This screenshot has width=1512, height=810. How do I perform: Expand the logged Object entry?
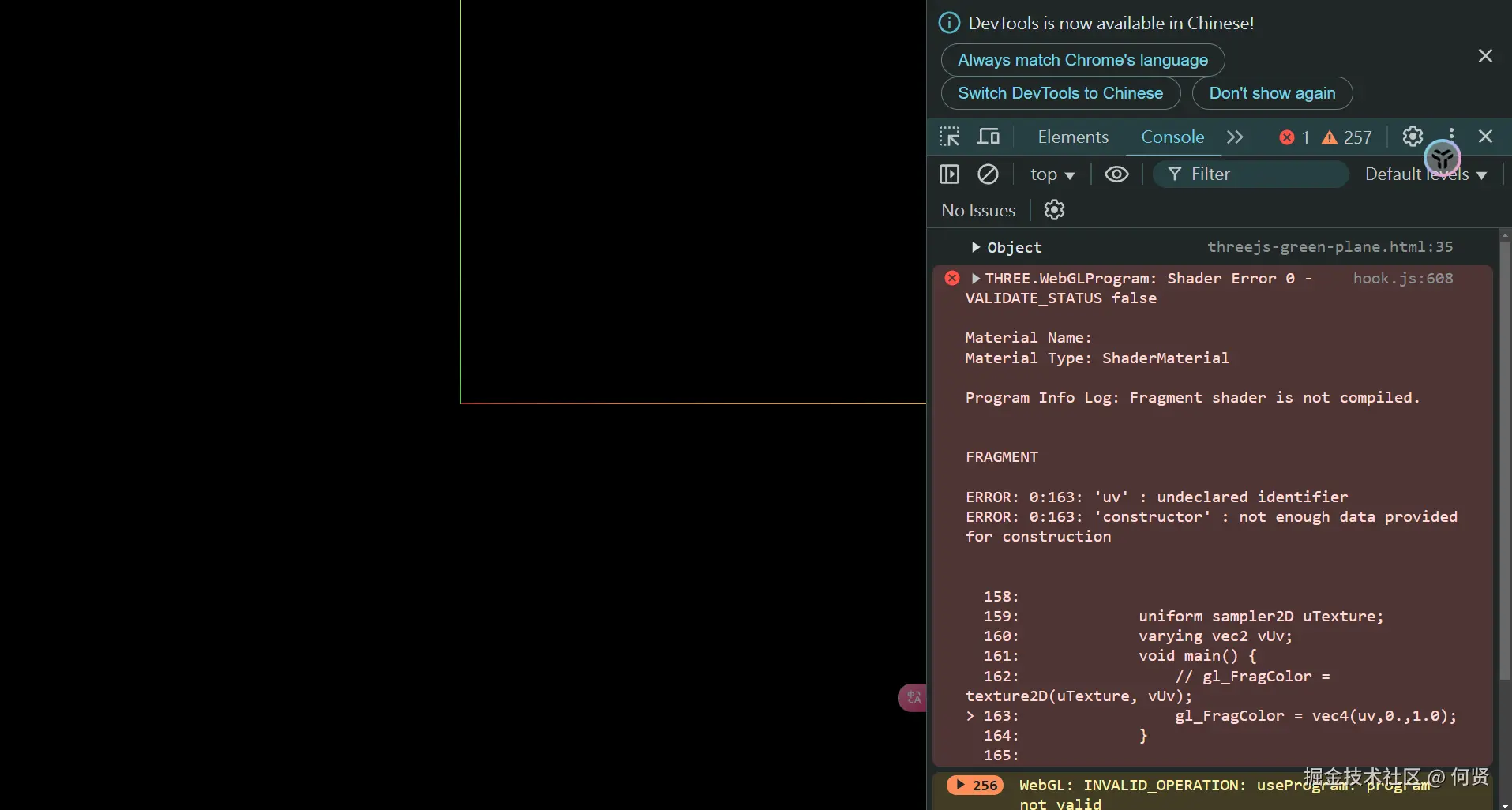tap(976, 247)
